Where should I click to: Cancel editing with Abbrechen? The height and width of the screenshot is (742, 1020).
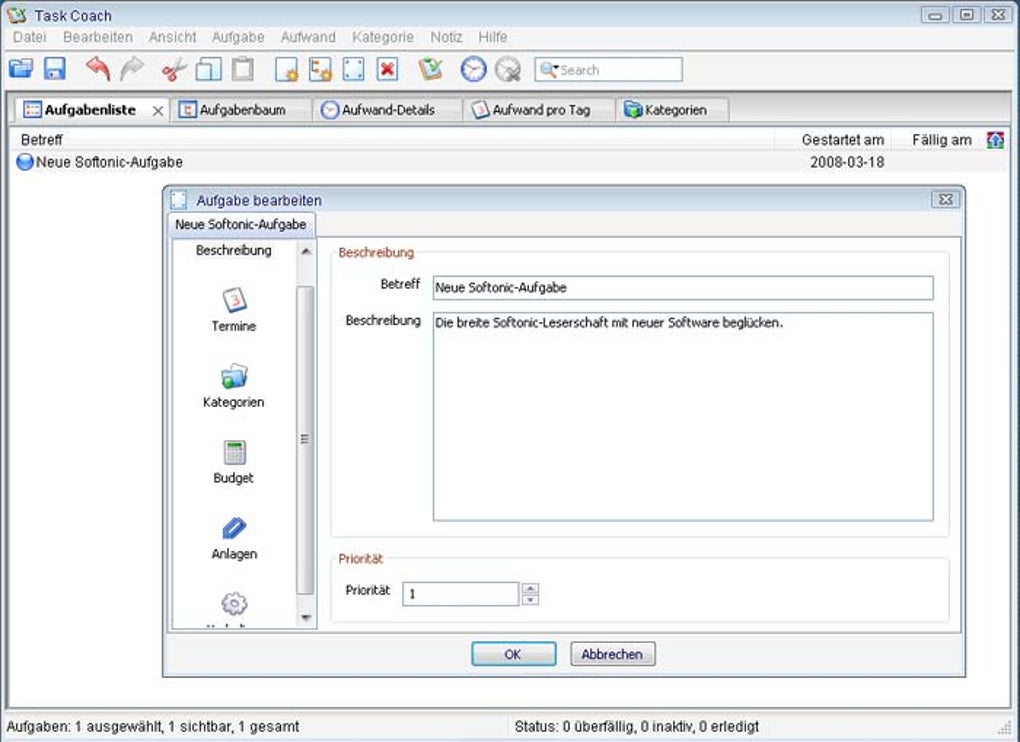[612, 654]
